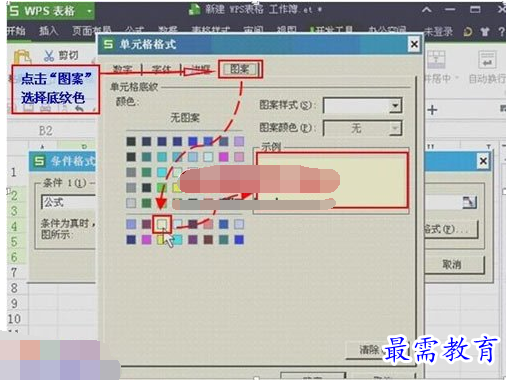This screenshot has width=506, height=381.
Task: Pick the purple swatch in the bottom palette row
Action: tap(193, 239)
